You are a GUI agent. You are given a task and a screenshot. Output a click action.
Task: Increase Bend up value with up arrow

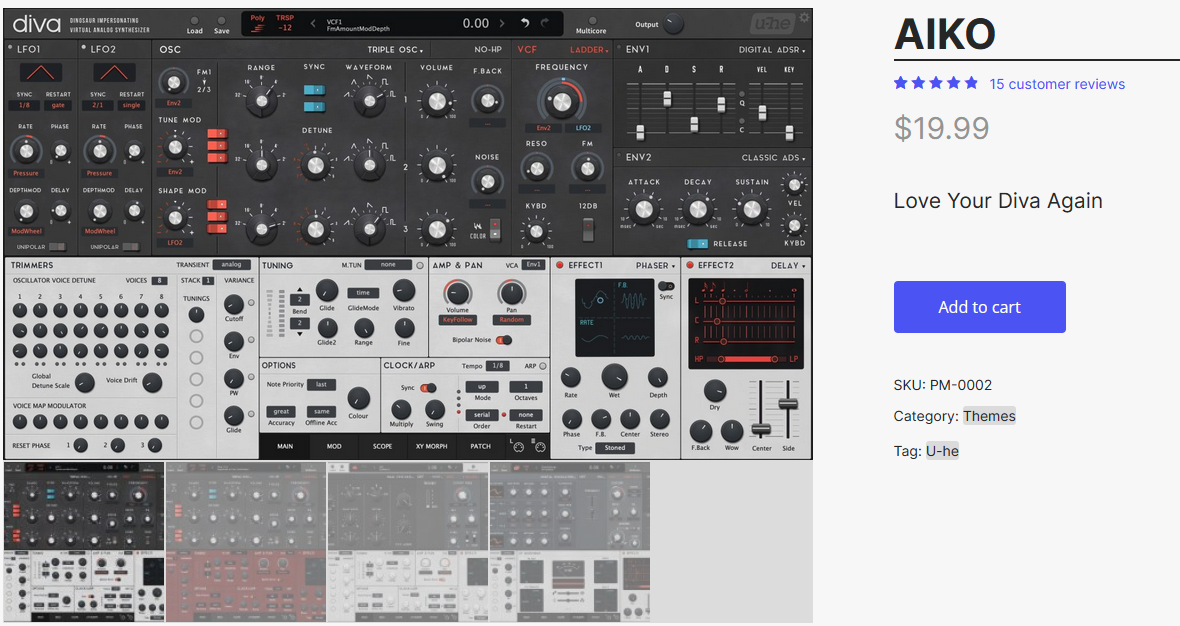click(300, 290)
